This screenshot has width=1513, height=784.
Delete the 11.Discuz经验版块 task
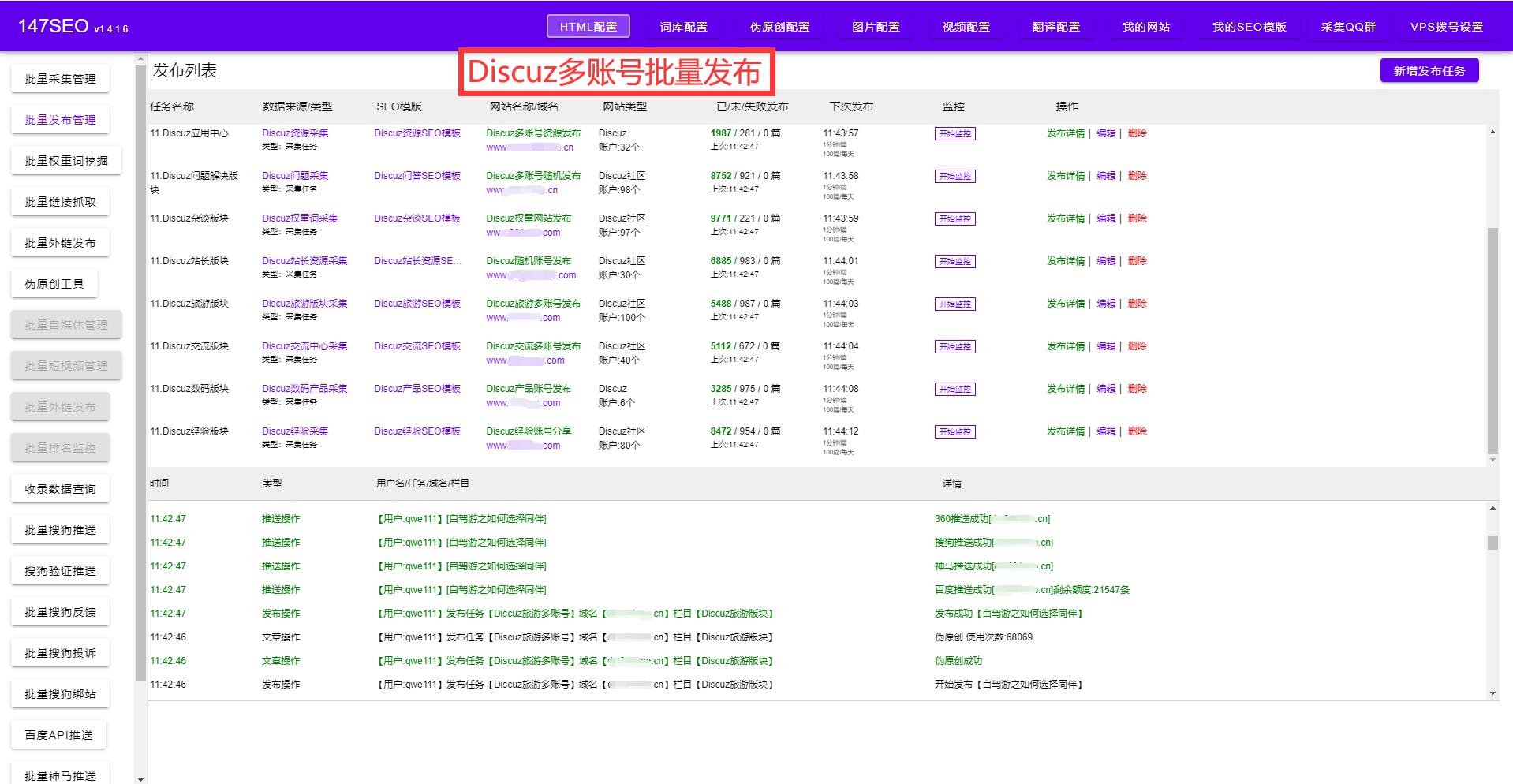click(1137, 431)
